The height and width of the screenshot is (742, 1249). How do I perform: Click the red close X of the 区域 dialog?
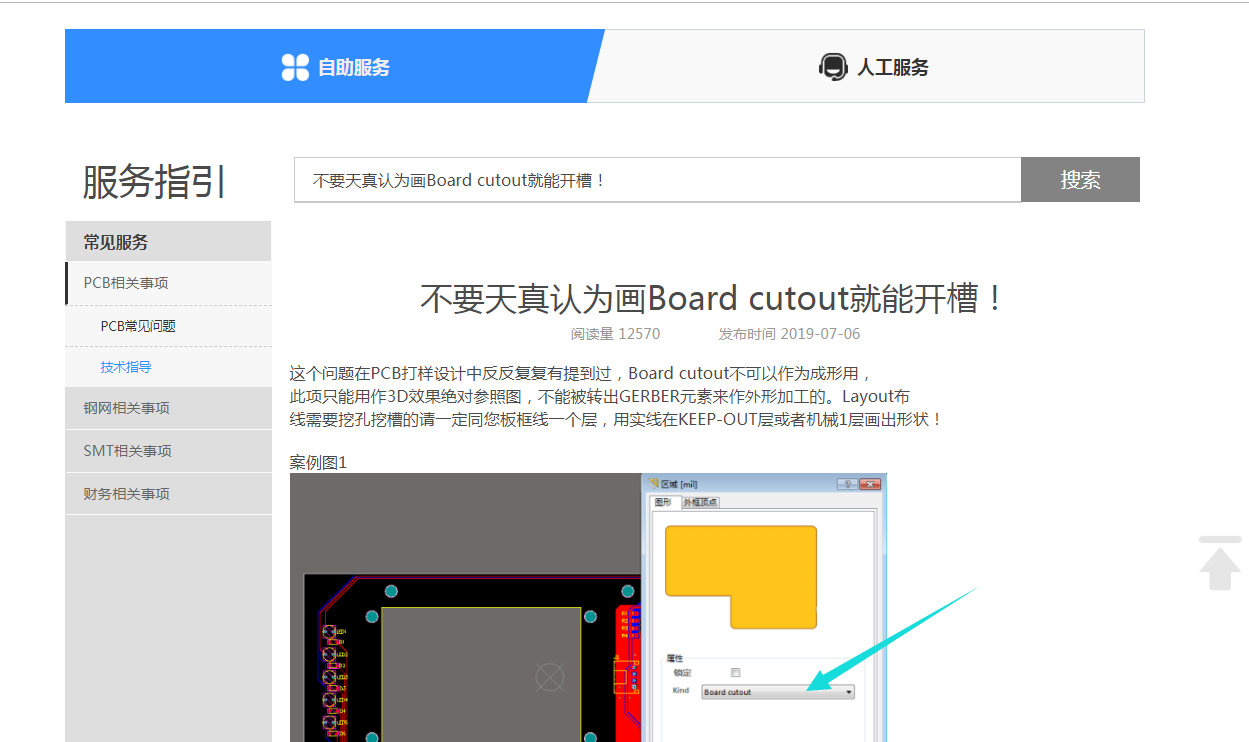pyautogui.click(x=869, y=484)
